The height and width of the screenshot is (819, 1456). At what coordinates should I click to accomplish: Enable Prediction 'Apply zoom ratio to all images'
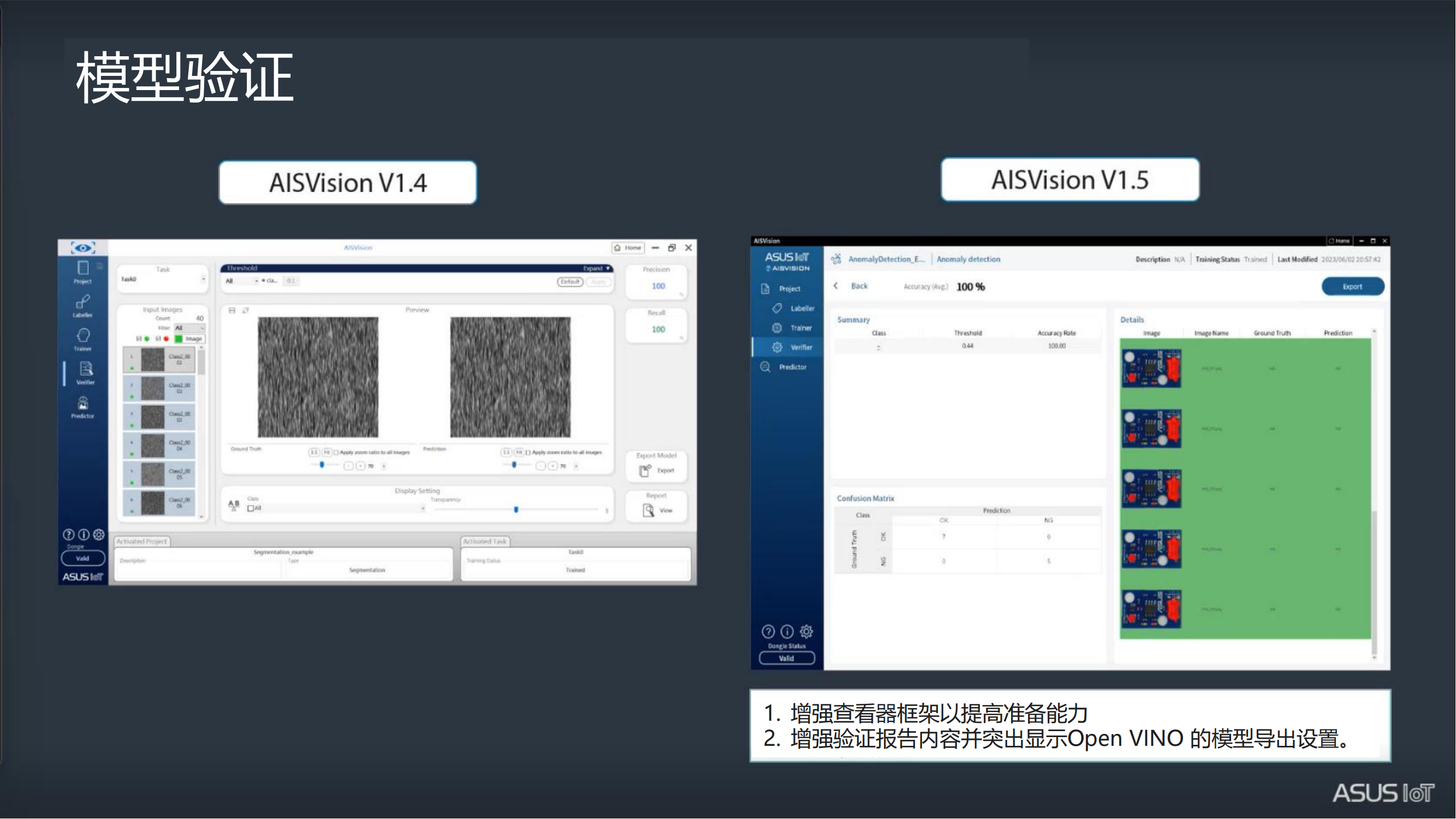tap(528, 452)
